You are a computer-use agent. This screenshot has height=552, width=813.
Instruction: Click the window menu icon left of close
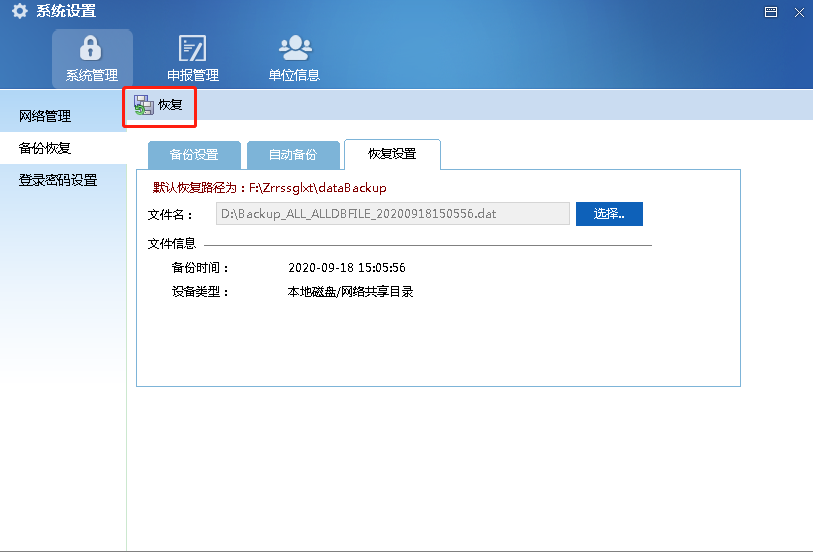tap(771, 12)
